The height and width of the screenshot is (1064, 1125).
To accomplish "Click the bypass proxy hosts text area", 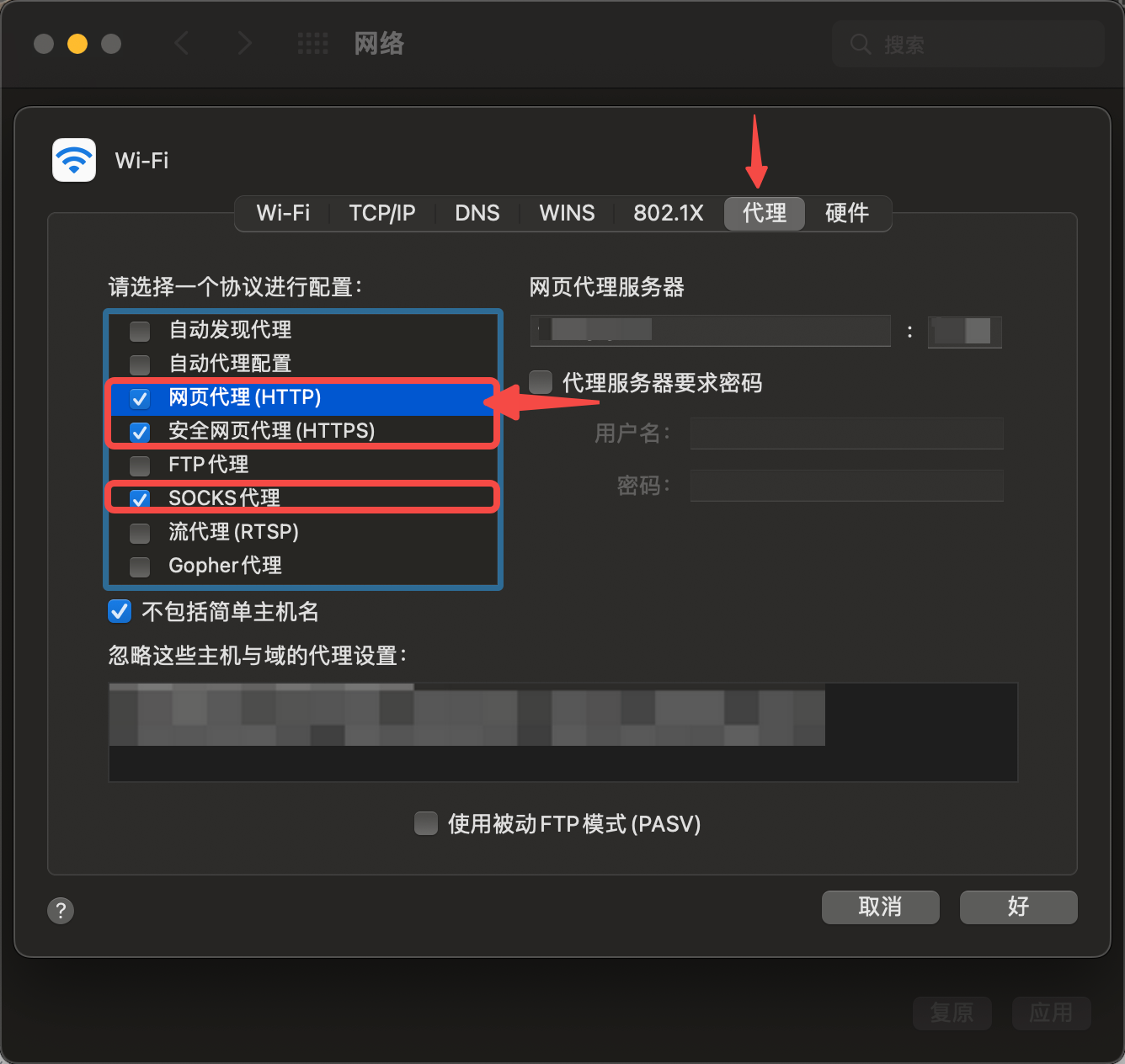I will (x=563, y=732).
